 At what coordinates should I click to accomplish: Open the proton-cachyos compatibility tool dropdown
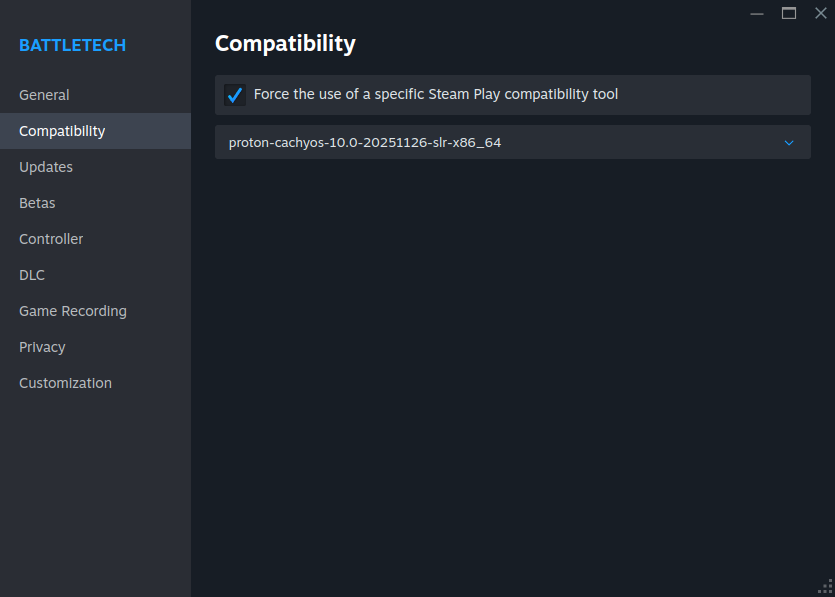point(513,142)
